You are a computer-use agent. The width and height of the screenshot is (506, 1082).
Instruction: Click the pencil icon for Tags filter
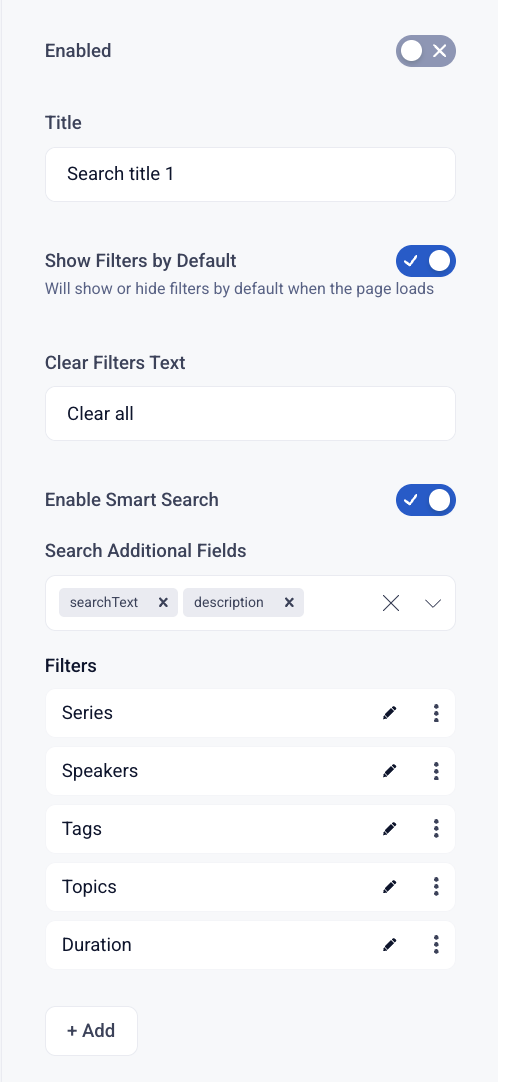[x=390, y=829]
